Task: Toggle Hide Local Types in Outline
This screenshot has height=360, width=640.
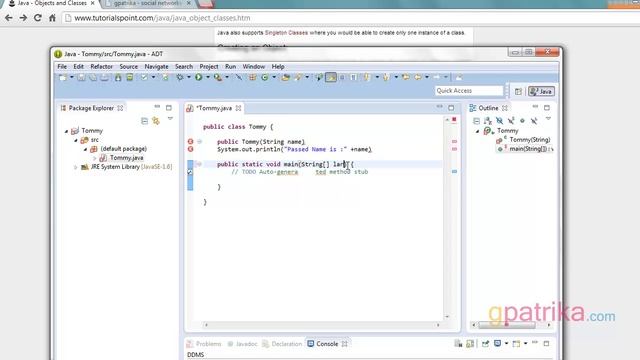Action: tap(534, 121)
